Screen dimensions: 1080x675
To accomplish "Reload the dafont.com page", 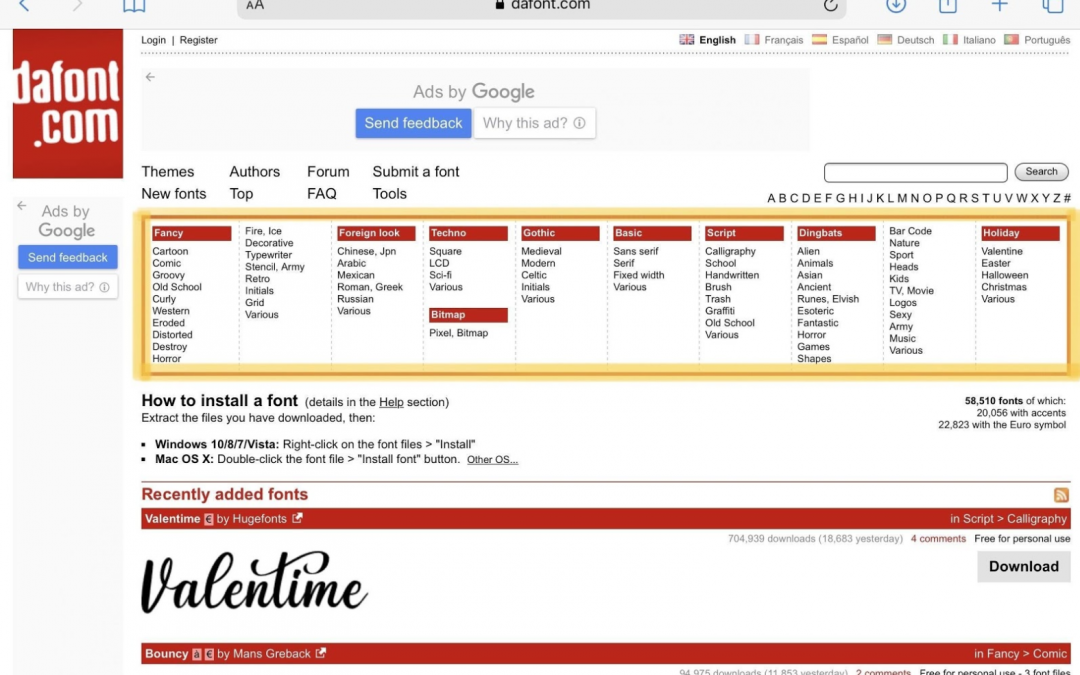I will (x=830, y=5).
